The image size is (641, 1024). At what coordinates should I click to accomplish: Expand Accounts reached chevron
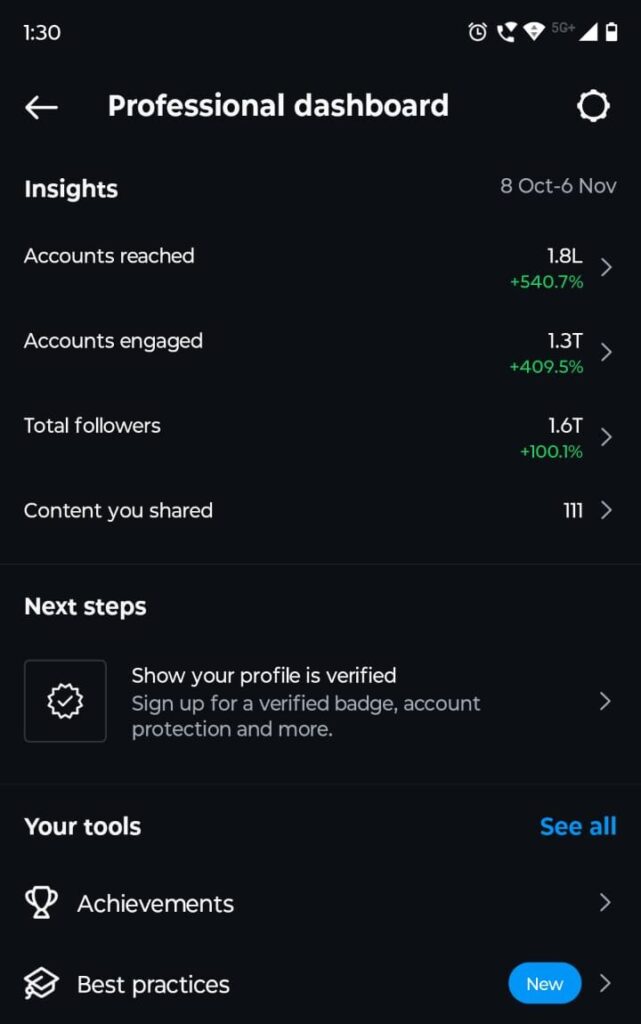pos(605,267)
